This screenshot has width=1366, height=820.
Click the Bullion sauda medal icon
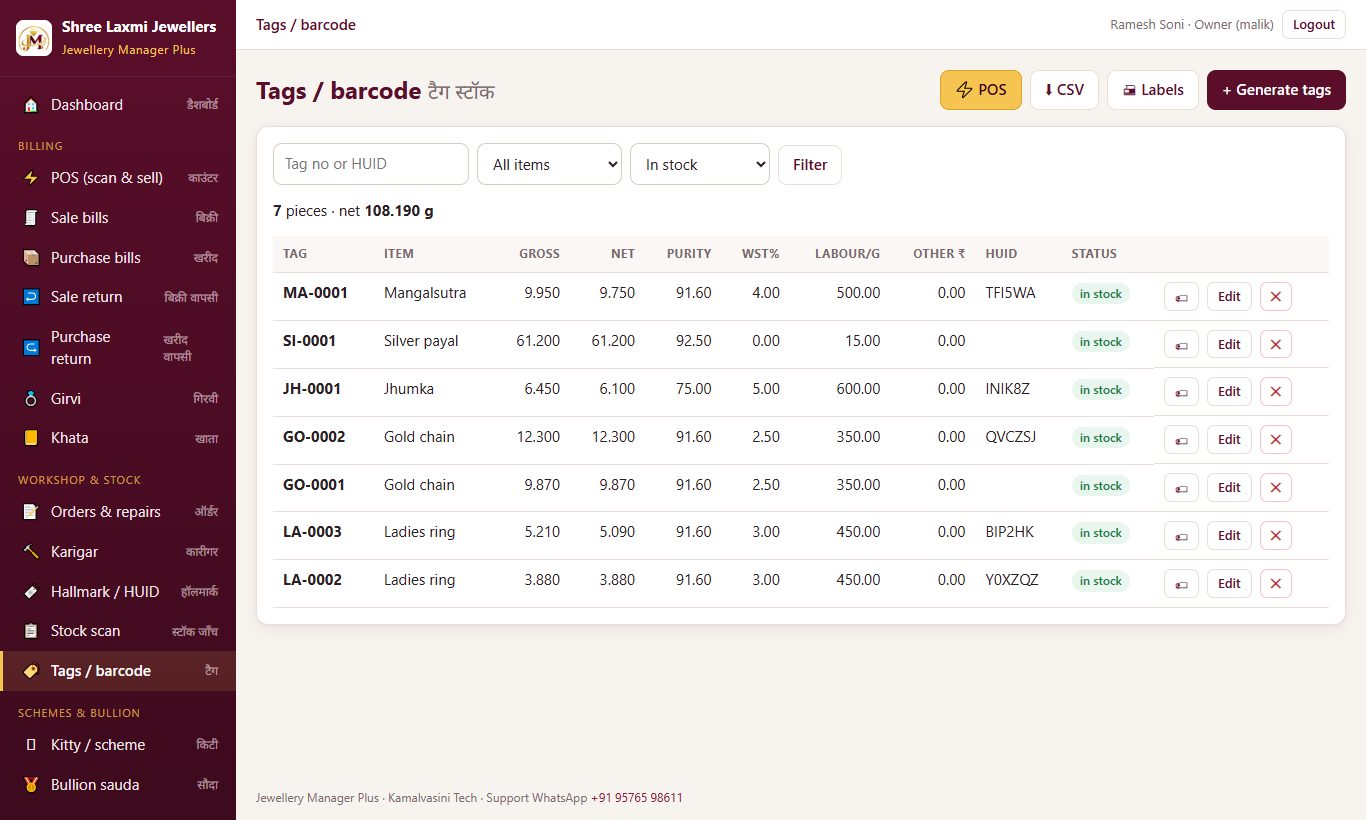pos(31,785)
